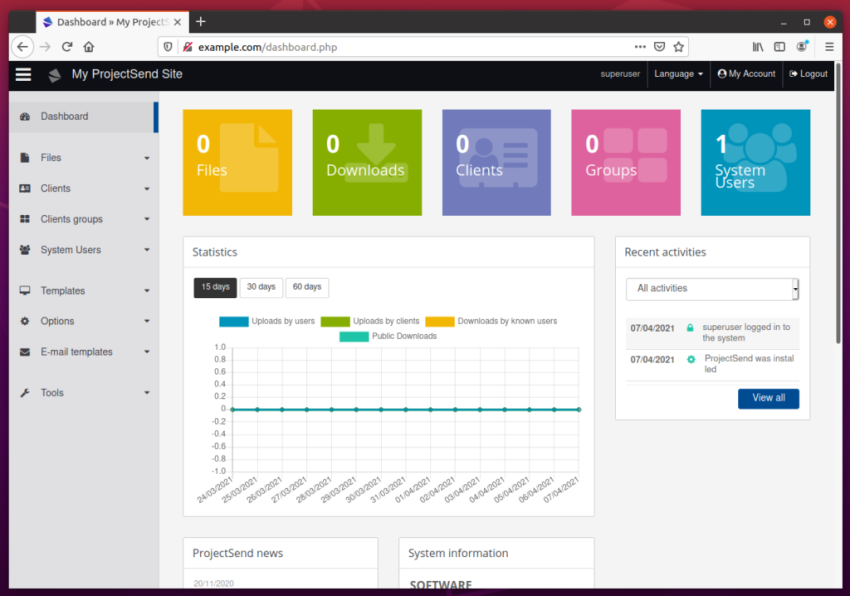Open the yellow Files stat card
Viewport: 850px width, 596px height.
(237, 163)
